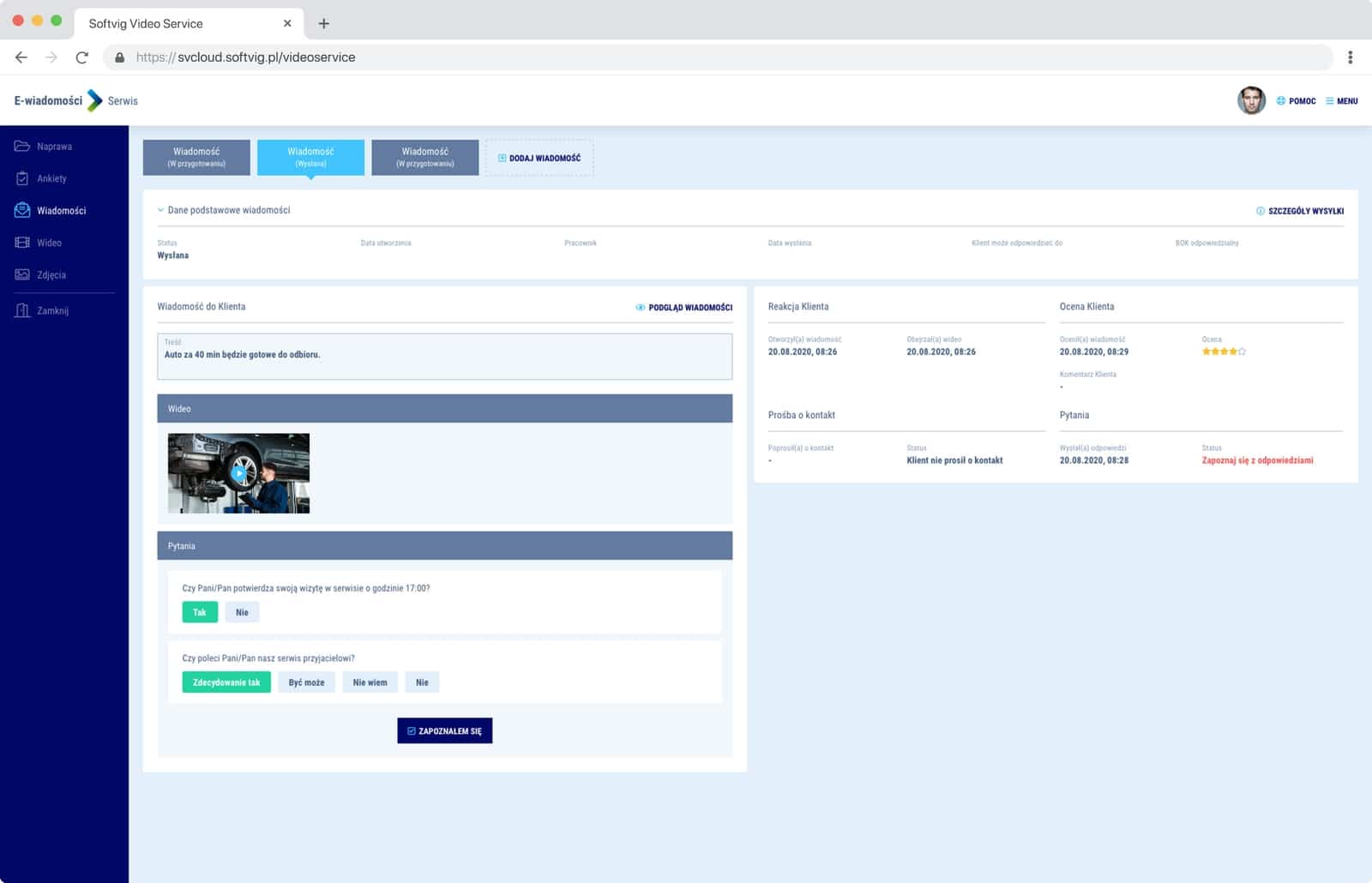This screenshot has height=883, width=1372.
Task: Play the car service video thumbnail
Action: (x=238, y=472)
